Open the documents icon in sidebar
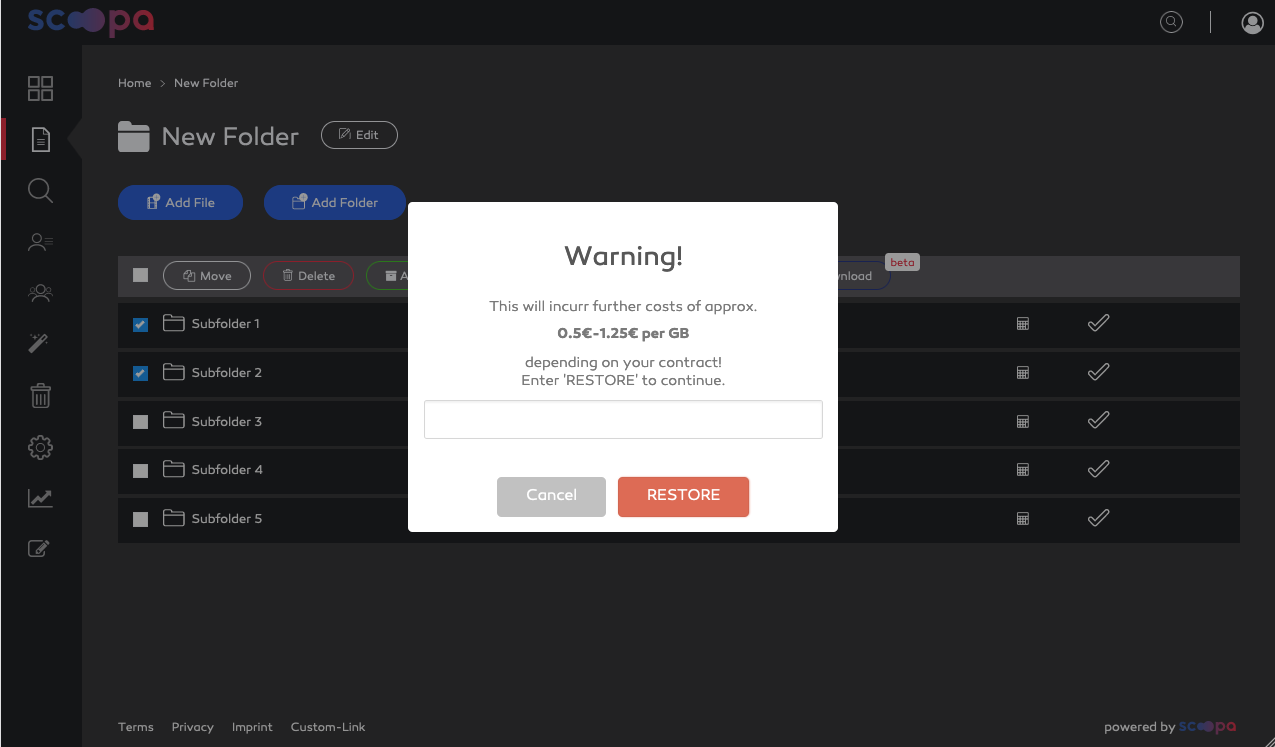The width and height of the screenshot is (1275, 747). coord(40,139)
